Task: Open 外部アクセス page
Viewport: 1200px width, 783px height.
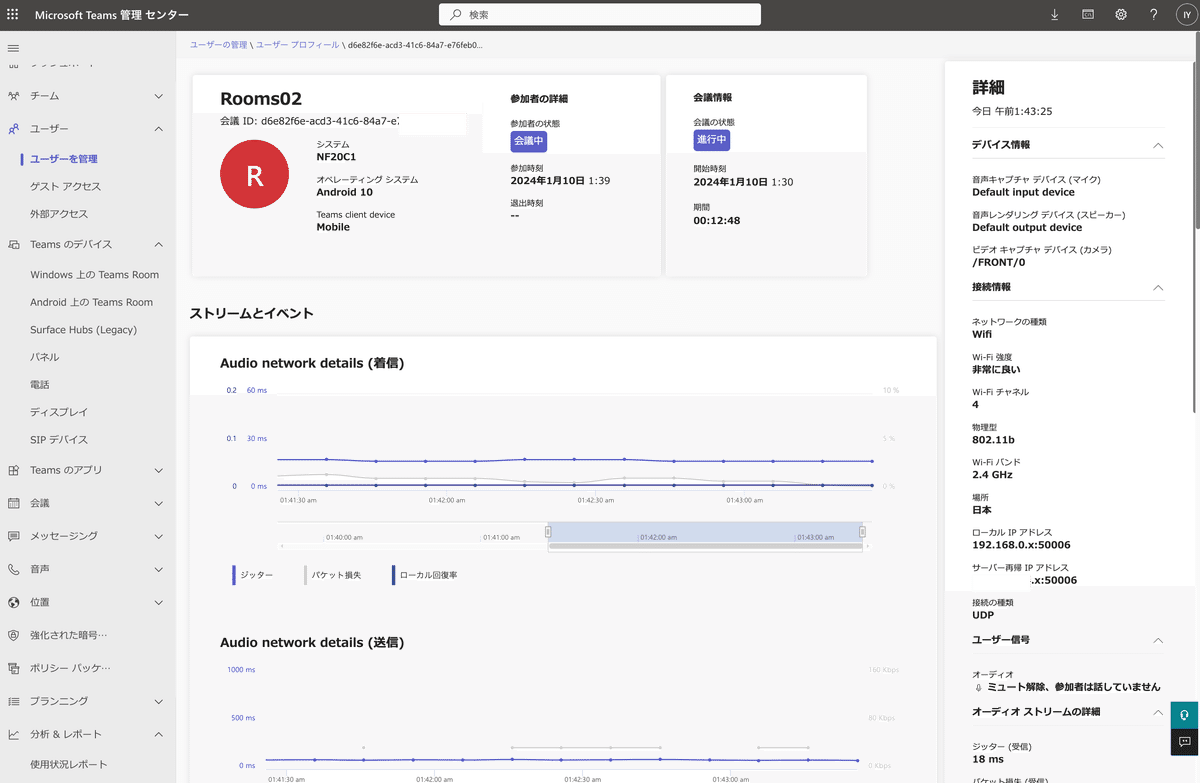Action: pyautogui.click(x=59, y=214)
